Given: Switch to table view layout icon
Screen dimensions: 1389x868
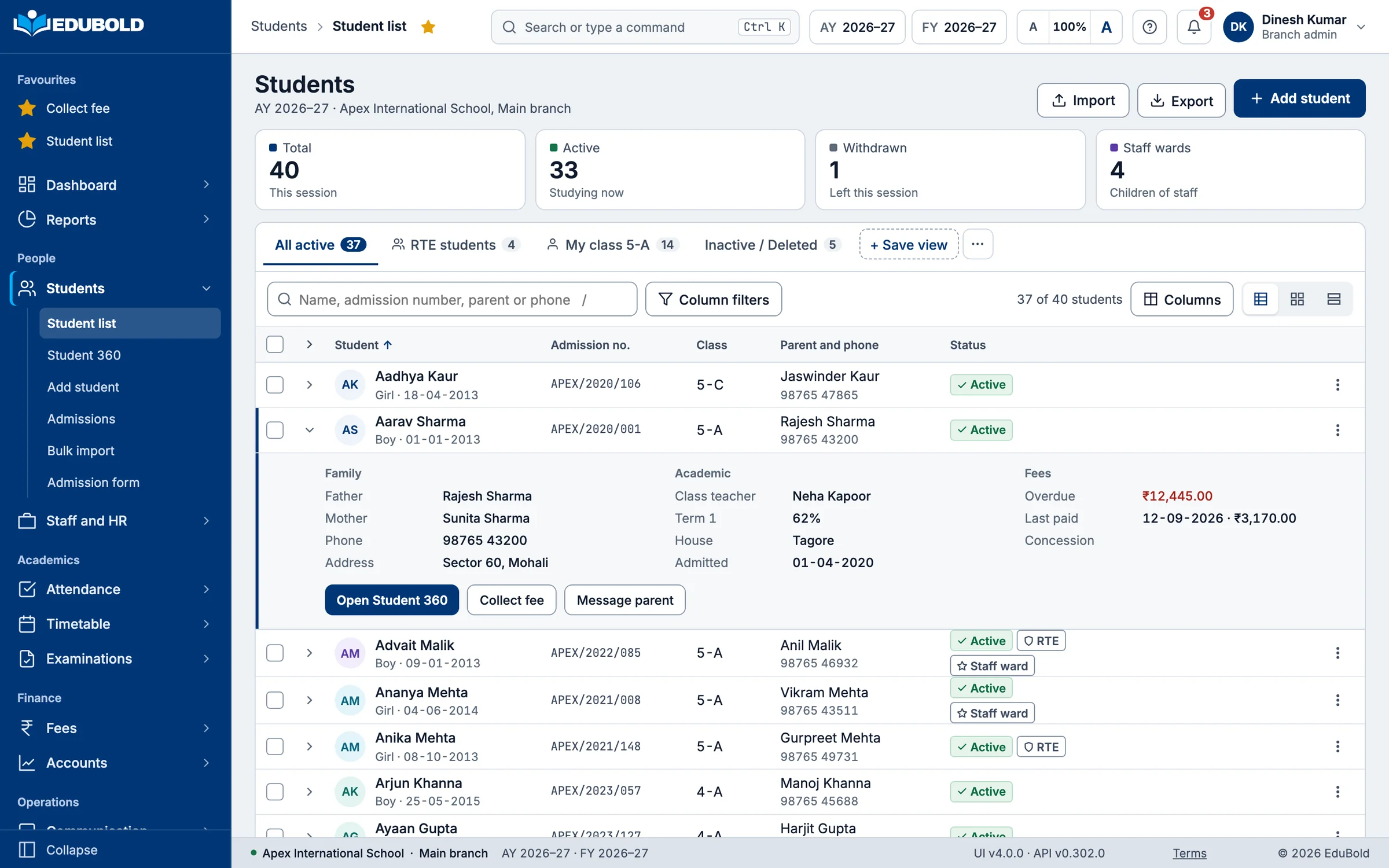Looking at the screenshot, I should pyautogui.click(x=1261, y=299).
